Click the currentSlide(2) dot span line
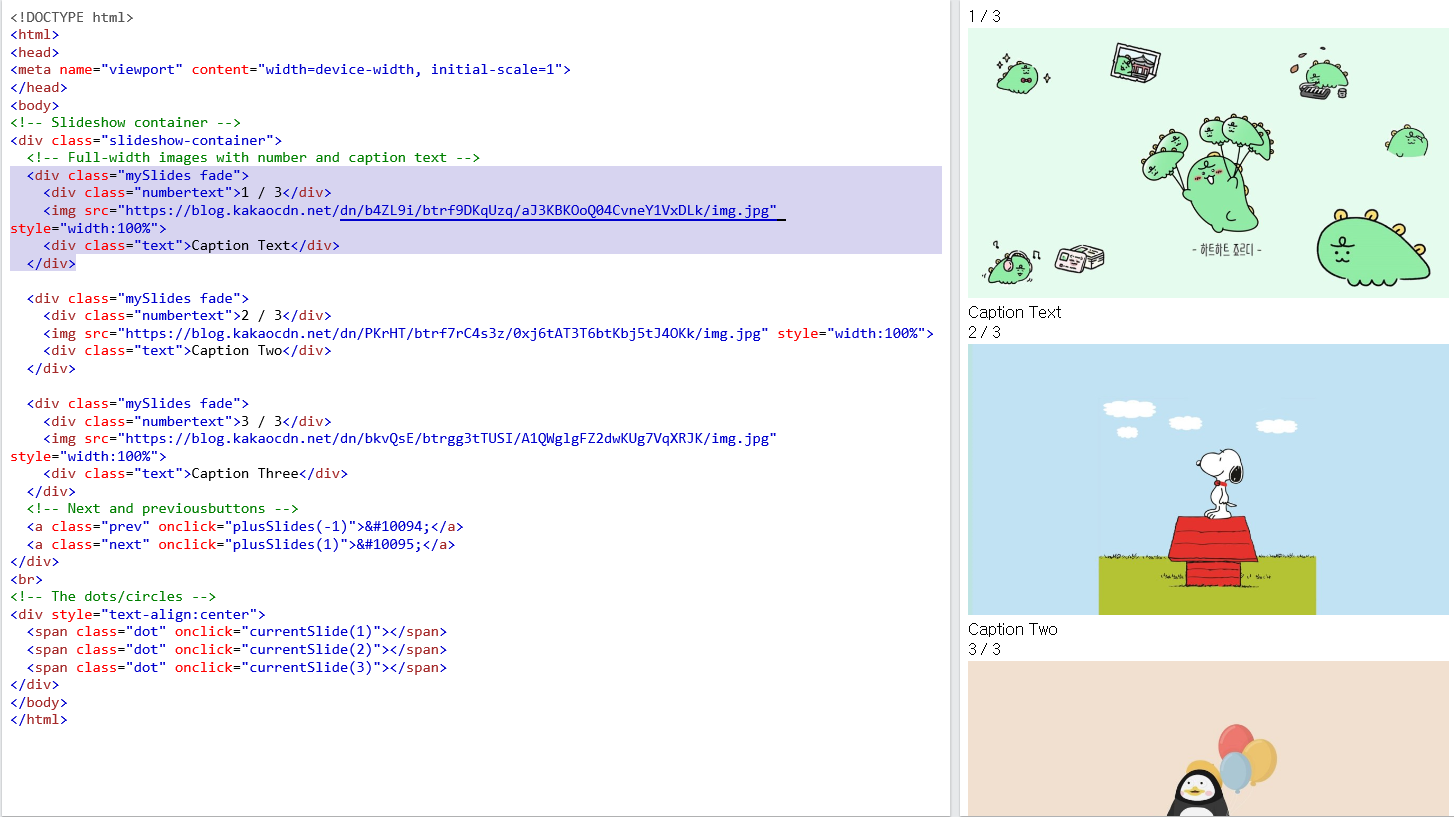Image resolution: width=1454 pixels, height=817 pixels. 237,649
